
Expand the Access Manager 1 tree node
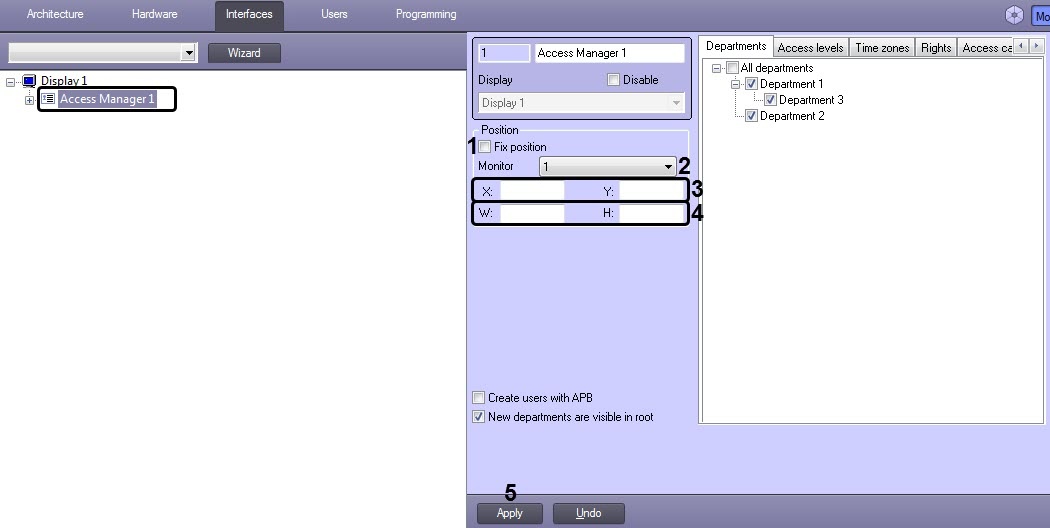click(x=29, y=101)
